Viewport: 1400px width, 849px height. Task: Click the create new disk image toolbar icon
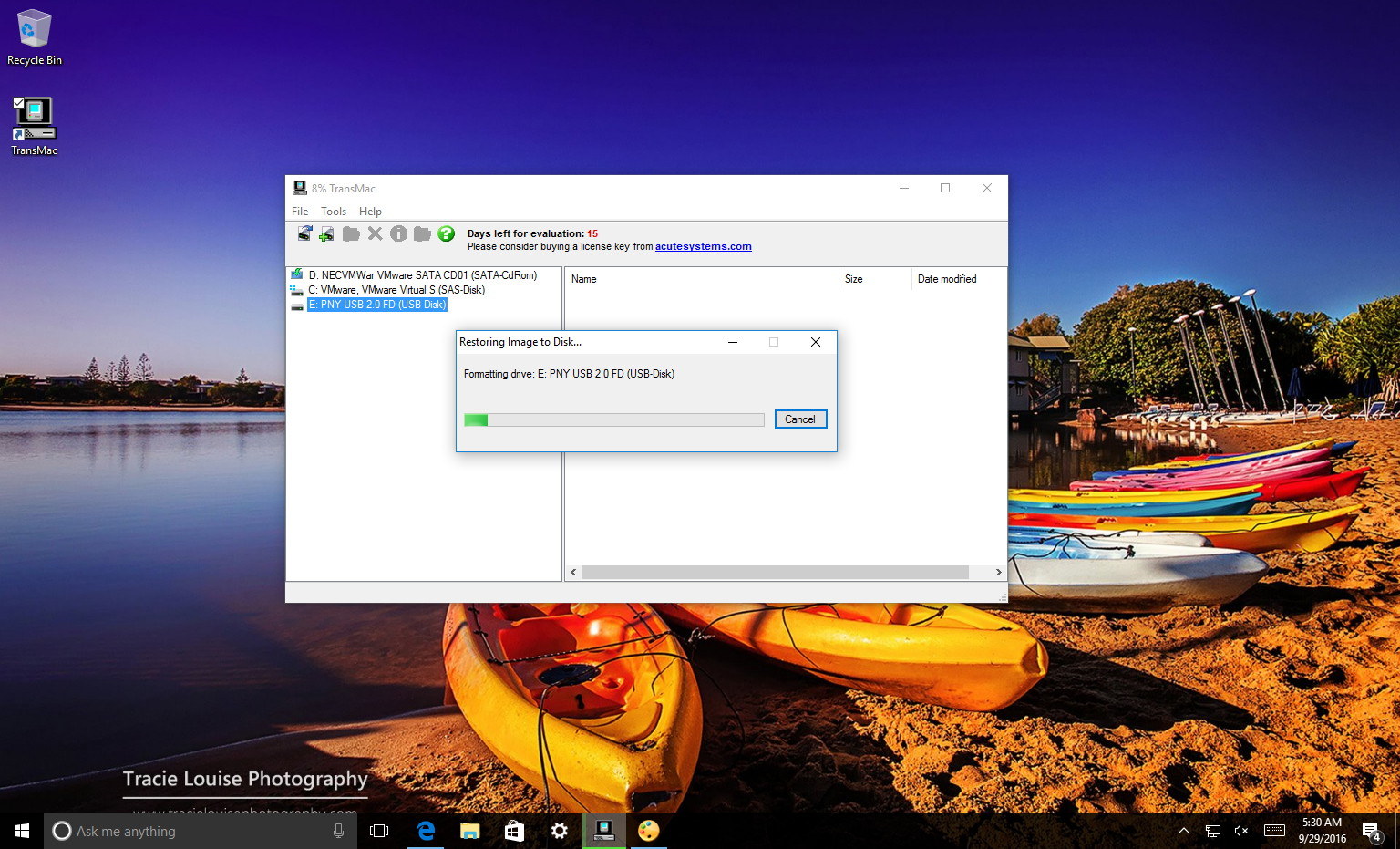click(325, 233)
